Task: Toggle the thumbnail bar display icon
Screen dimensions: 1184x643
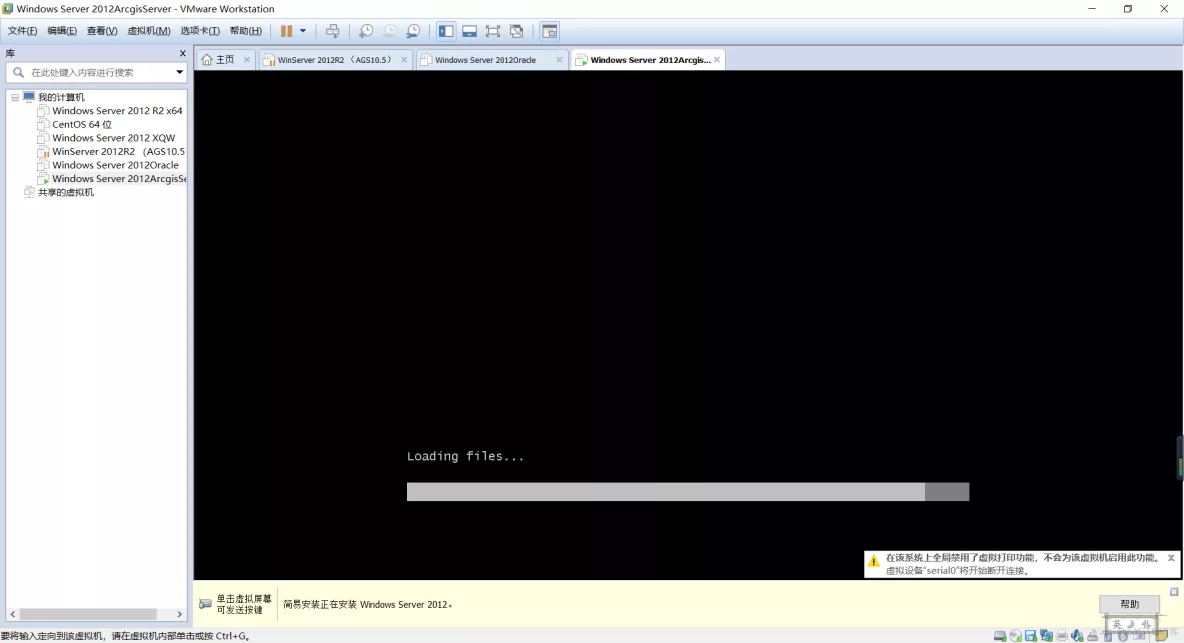Action: 469,30
